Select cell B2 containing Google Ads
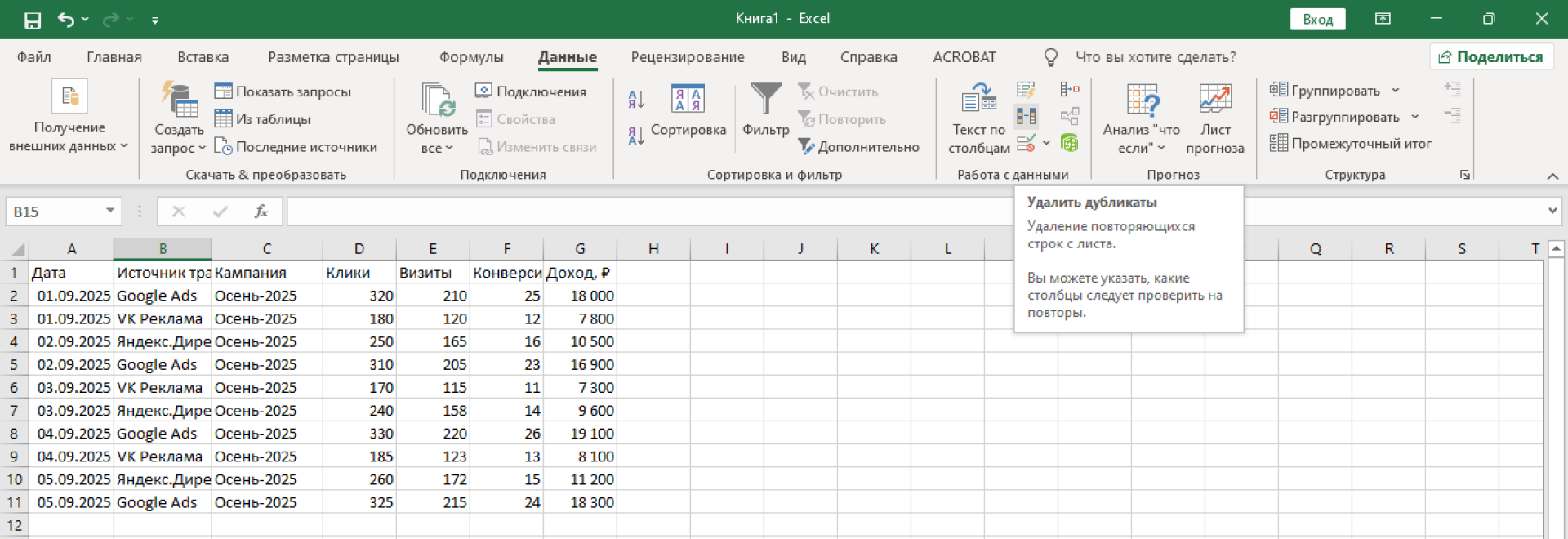The image size is (1568, 539). pyautogui.click(x=162, y=296)
